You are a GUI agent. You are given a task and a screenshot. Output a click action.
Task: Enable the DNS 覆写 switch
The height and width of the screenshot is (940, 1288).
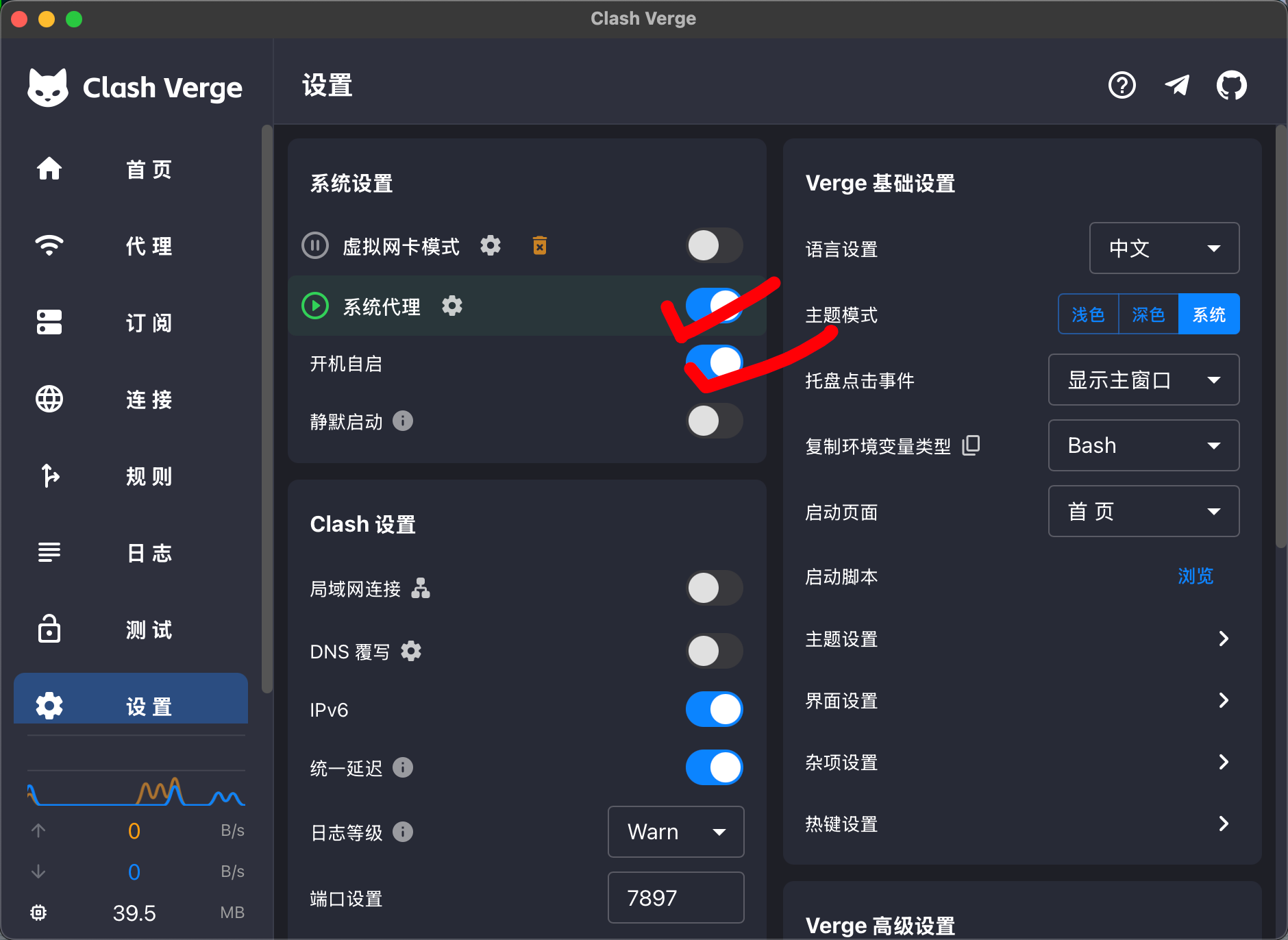click(715, 651)
